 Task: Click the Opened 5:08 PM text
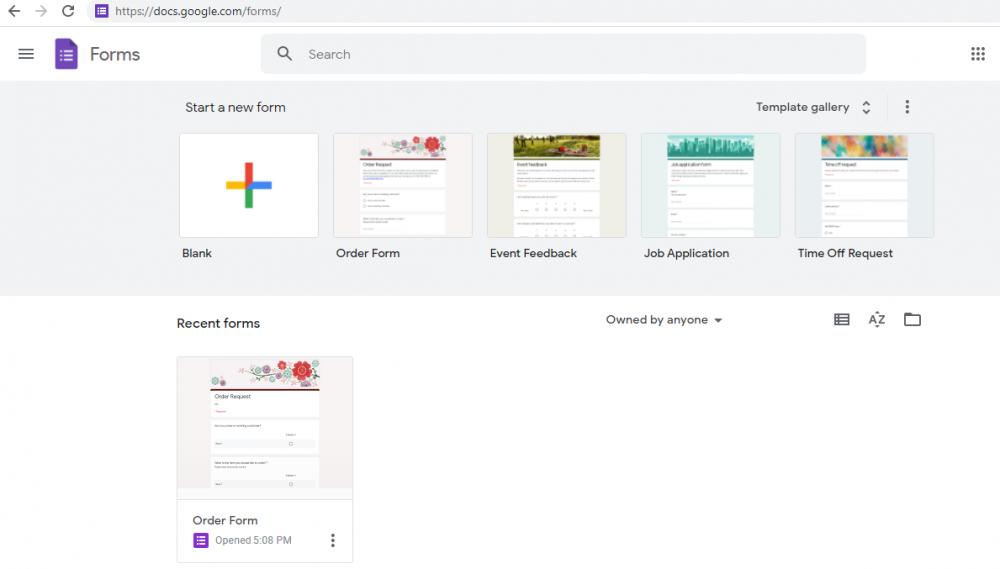(253, 540)
